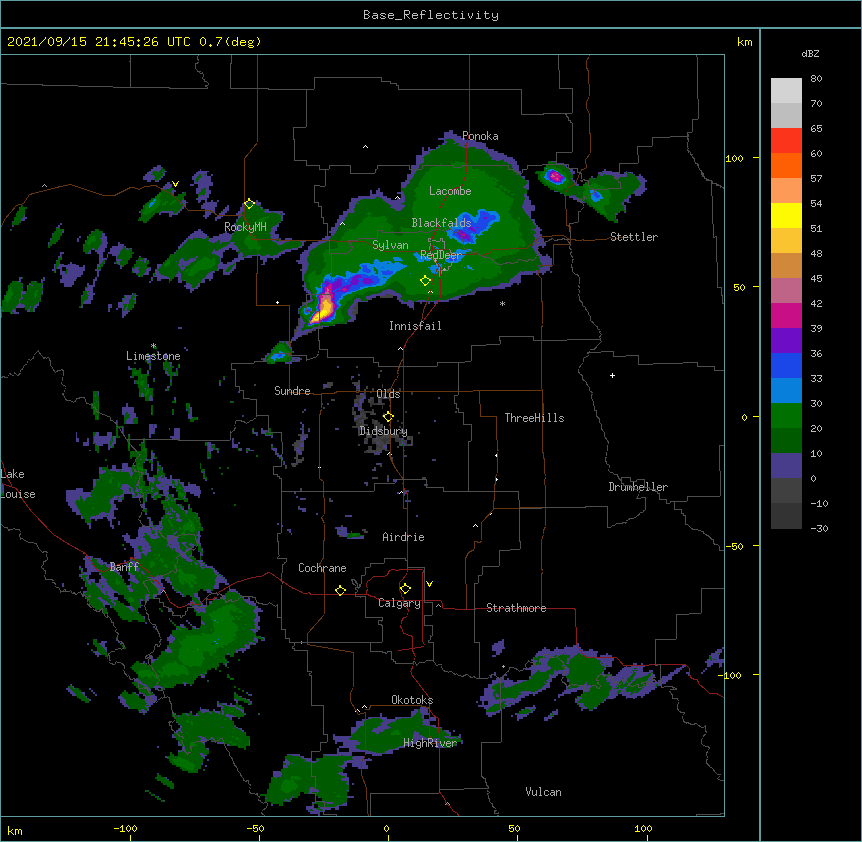Click the Ponoka city label

click(x=480, y=136)
